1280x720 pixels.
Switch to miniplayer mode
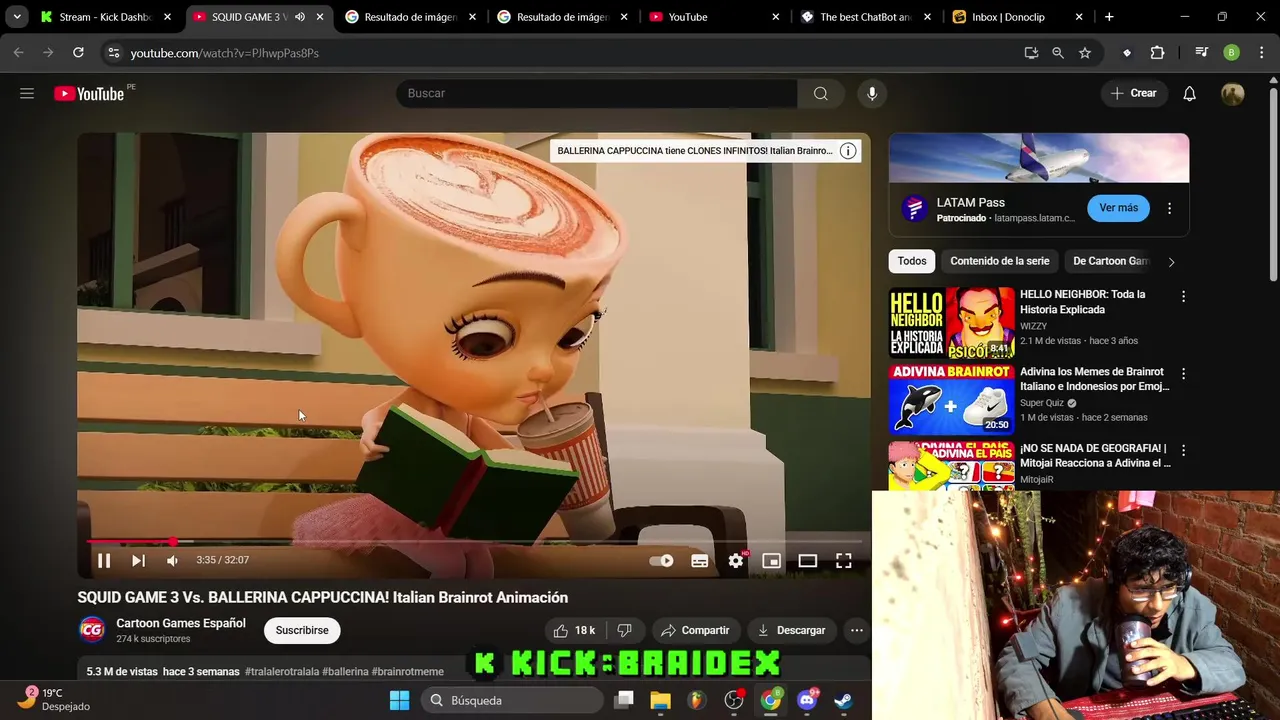click(771, 560)
